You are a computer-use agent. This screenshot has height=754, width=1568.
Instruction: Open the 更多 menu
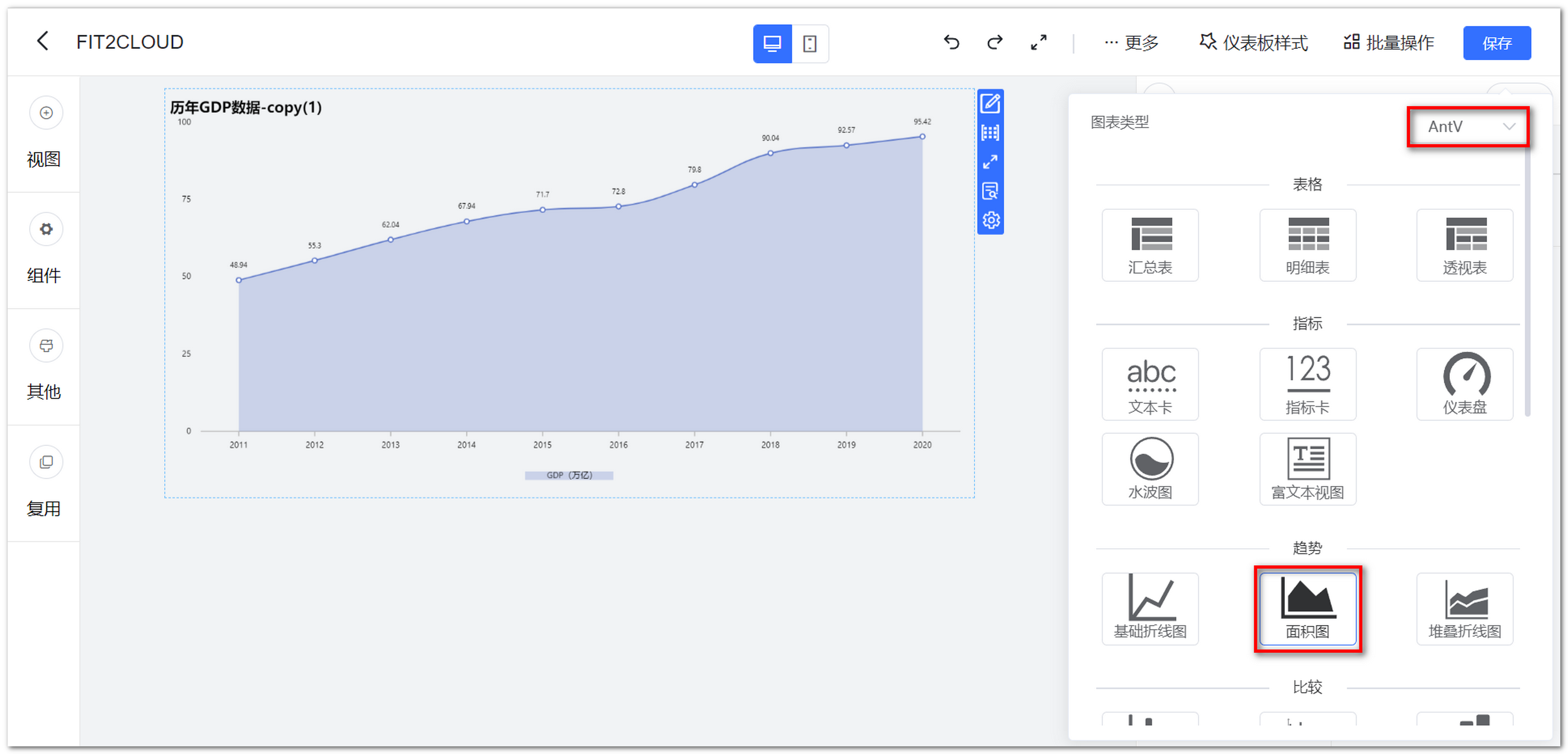click(x=1131, y=42)
